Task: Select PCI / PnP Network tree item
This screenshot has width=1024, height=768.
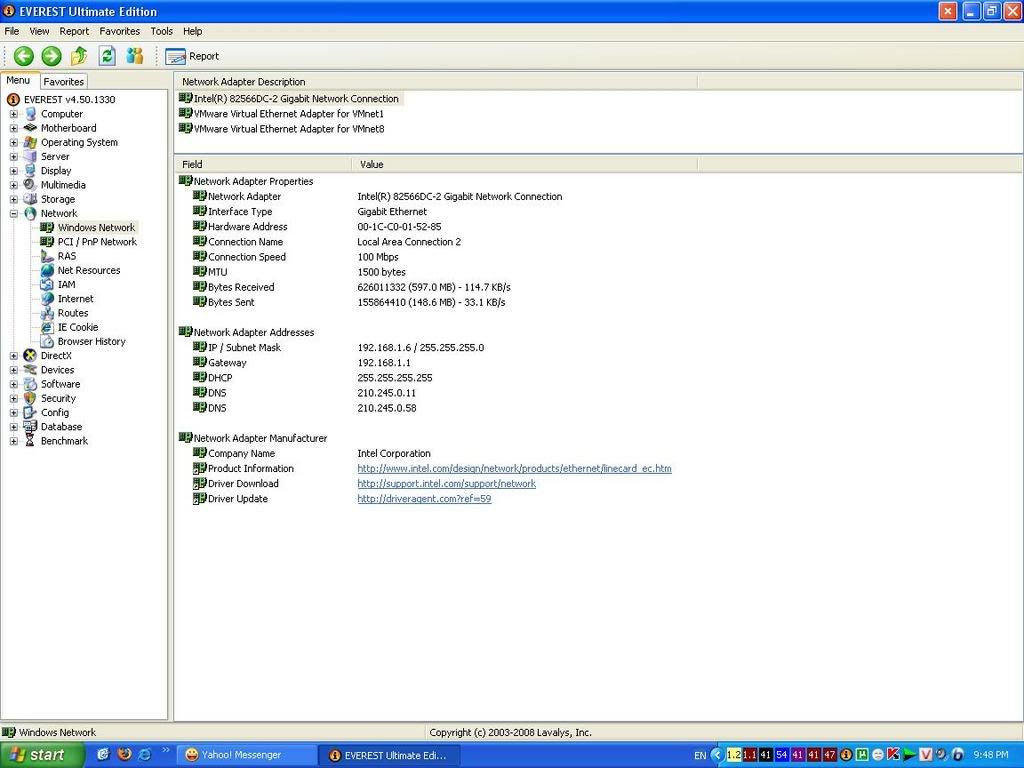Action: (x=97, y=242)
